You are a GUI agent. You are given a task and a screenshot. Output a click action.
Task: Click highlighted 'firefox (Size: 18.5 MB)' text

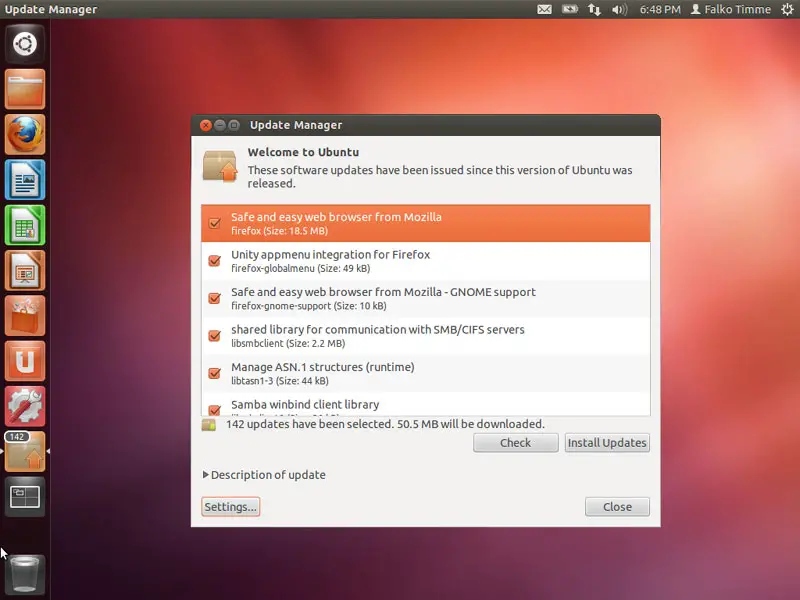tap(280, 231)
